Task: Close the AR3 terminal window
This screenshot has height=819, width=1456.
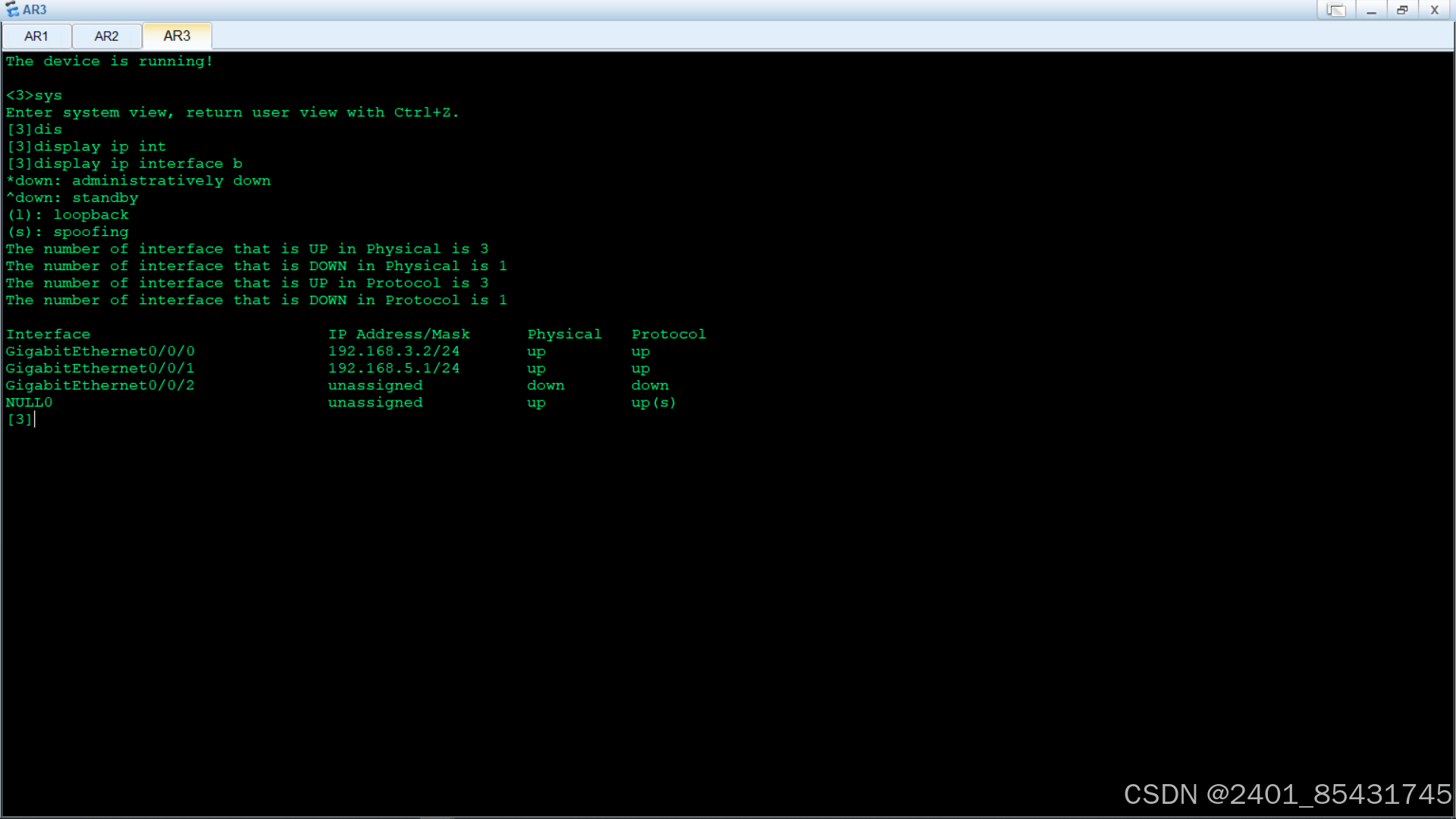Action: [x=1434, y=10]
